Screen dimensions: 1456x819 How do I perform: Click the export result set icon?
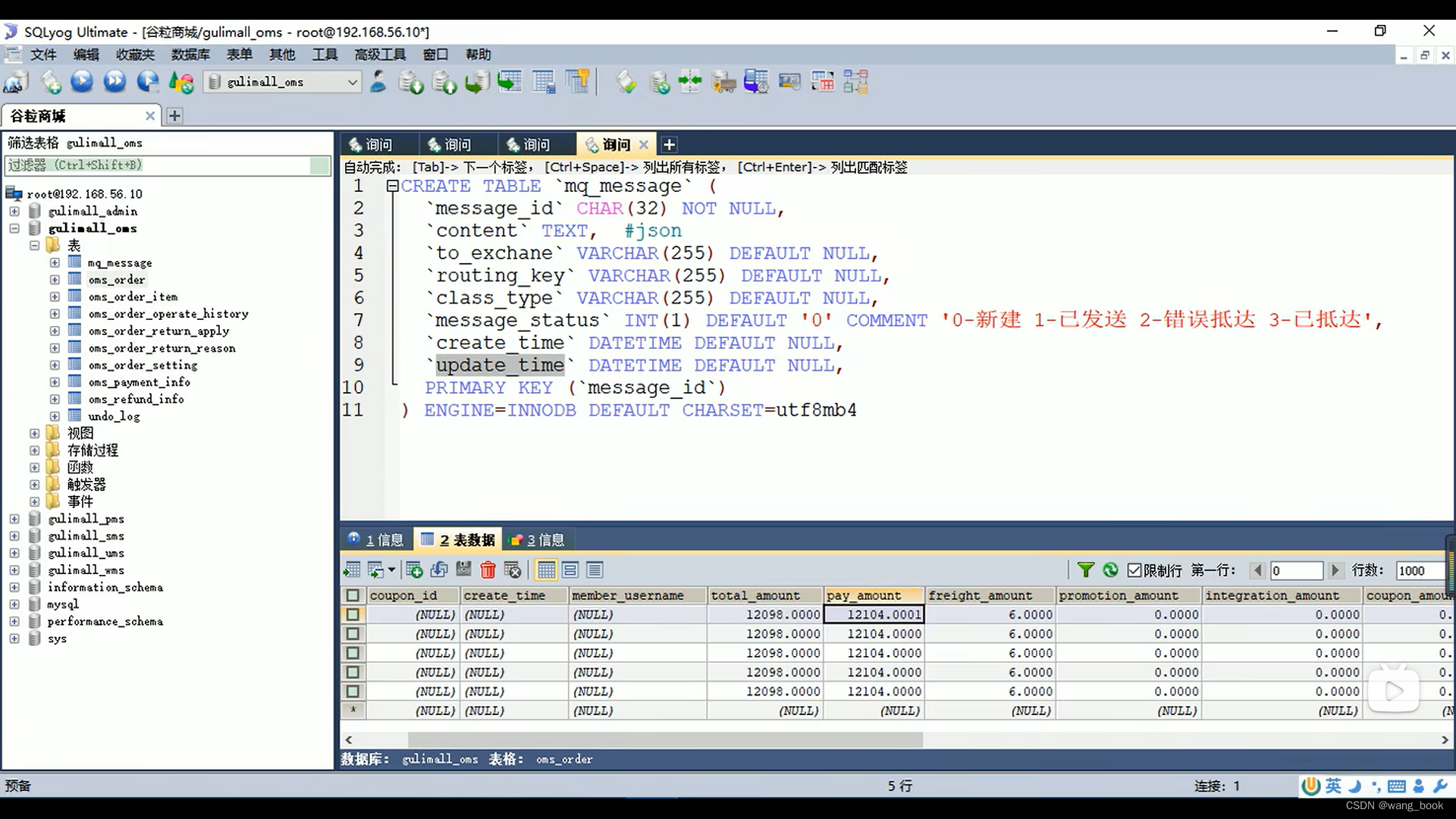tap(352, 570)
